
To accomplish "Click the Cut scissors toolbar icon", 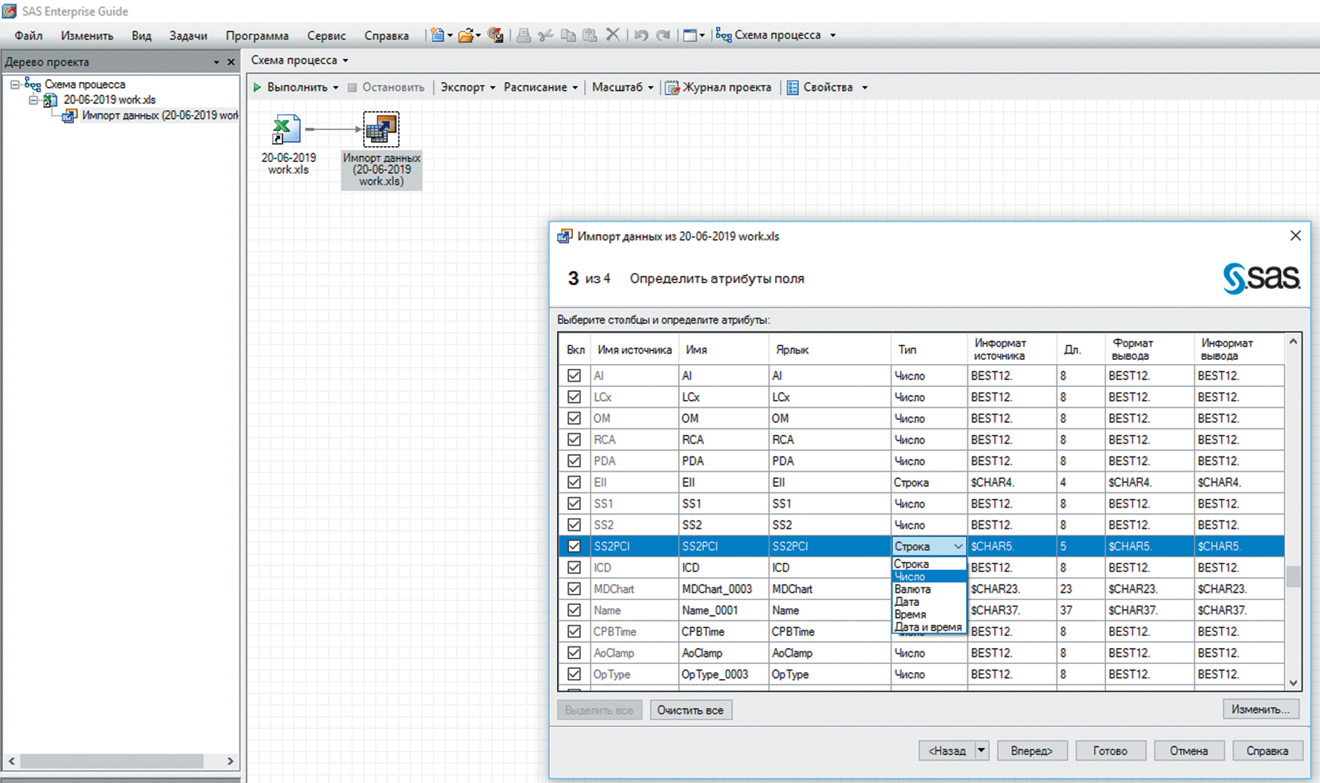I will click(546, 35).
